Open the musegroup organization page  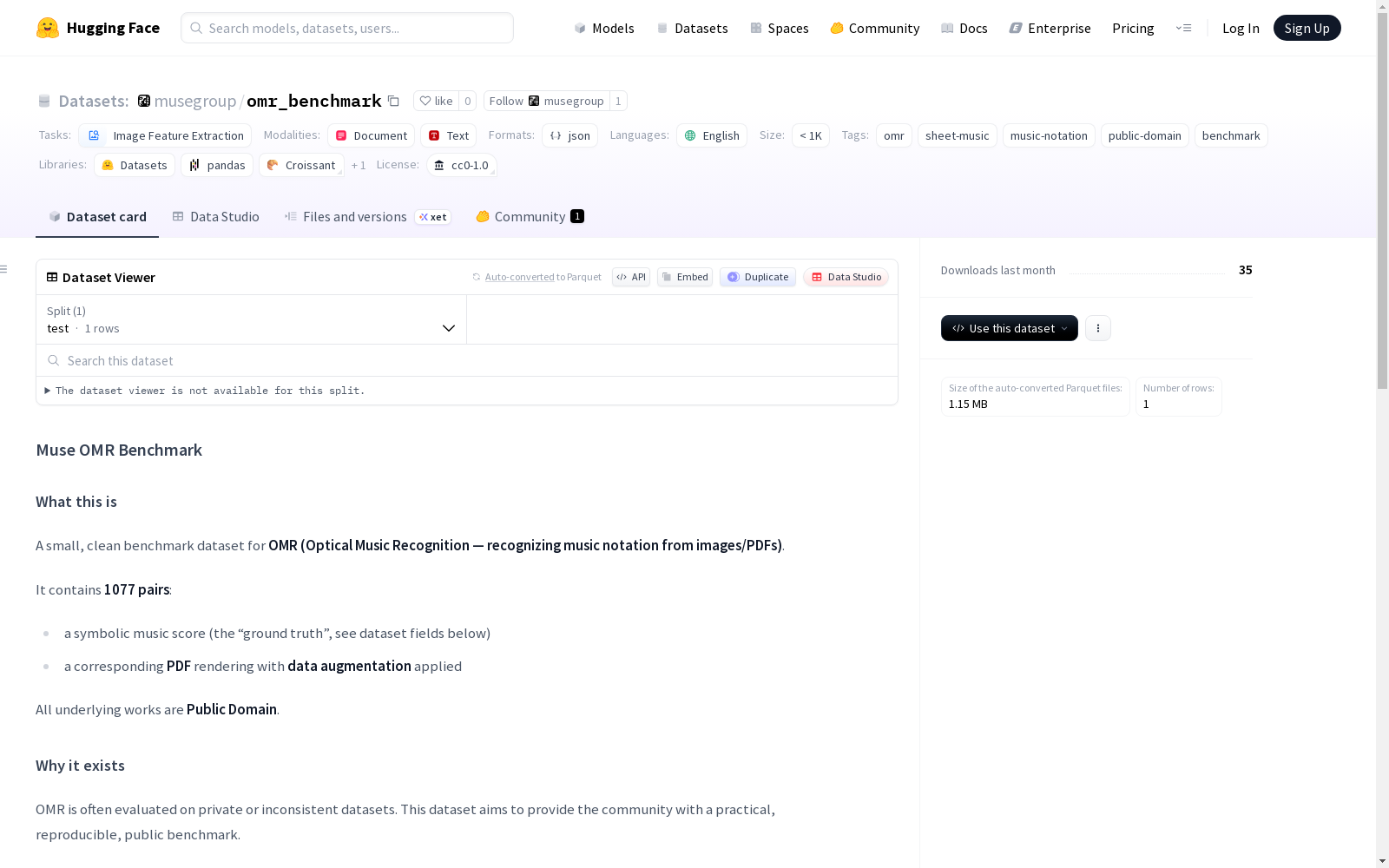click(x=194, y=102)
